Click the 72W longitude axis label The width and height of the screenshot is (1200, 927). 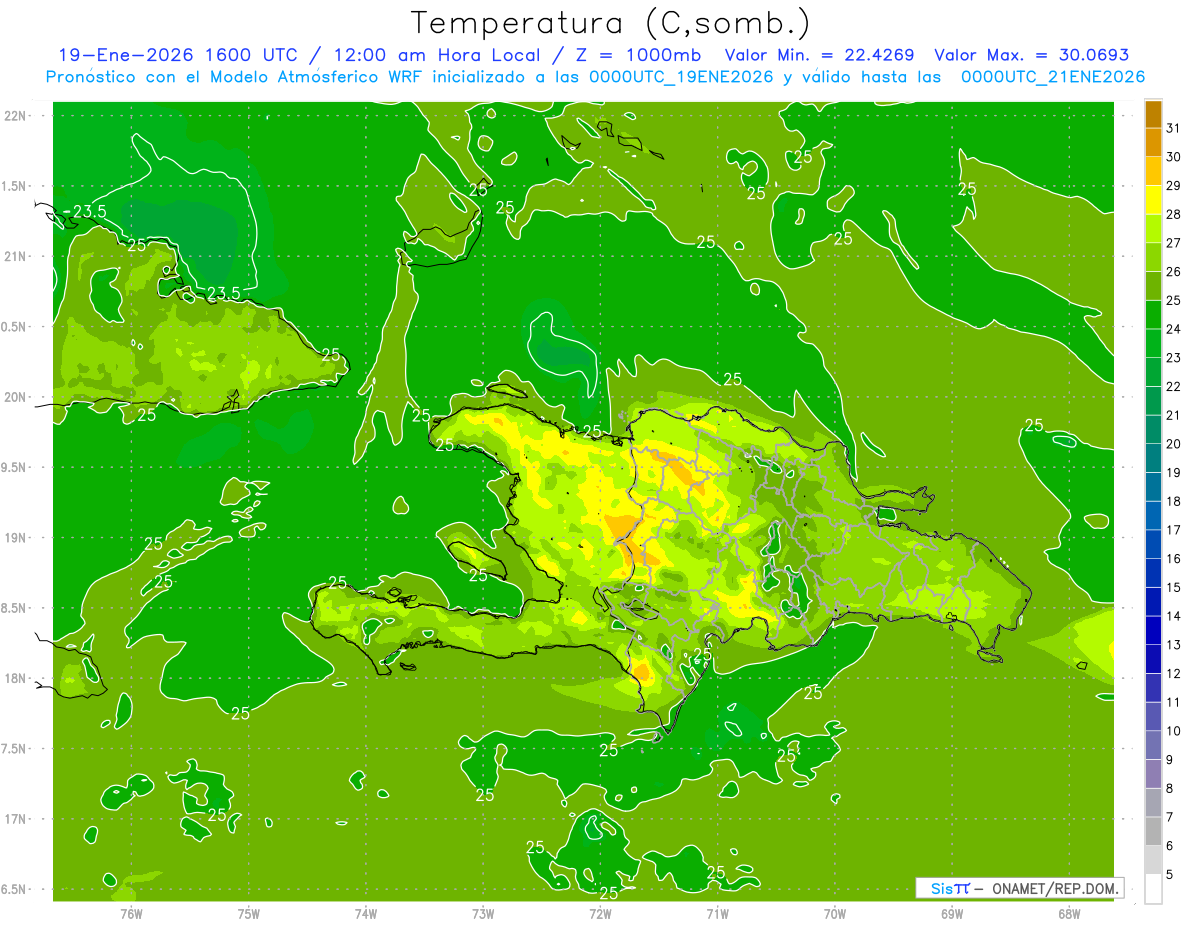click(600, 914)
